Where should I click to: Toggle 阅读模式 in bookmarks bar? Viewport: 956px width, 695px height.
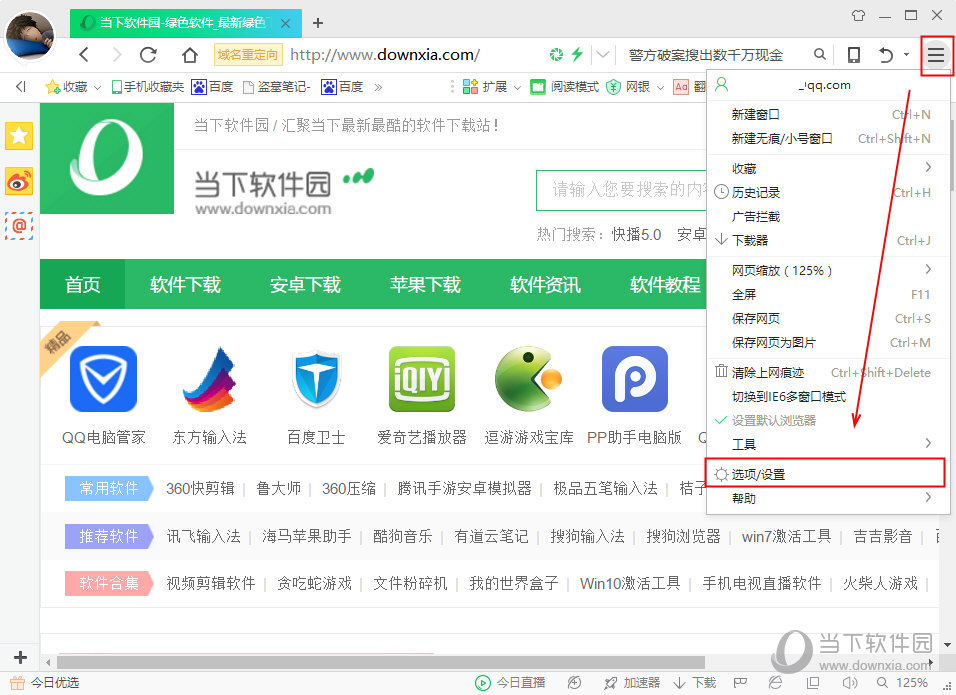(565, 87)
